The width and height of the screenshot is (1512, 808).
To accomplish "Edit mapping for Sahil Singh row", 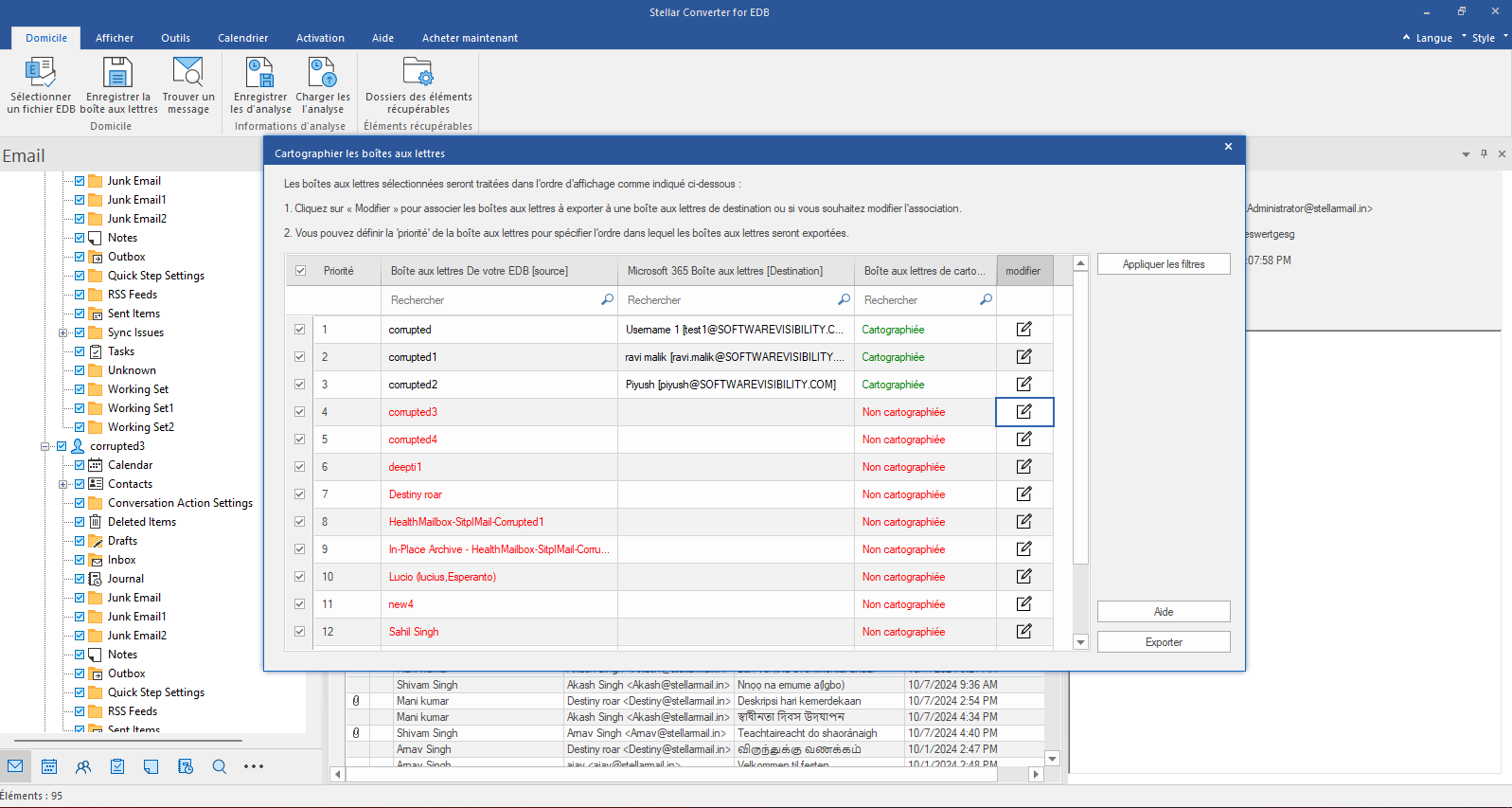I will [1024, 632].
